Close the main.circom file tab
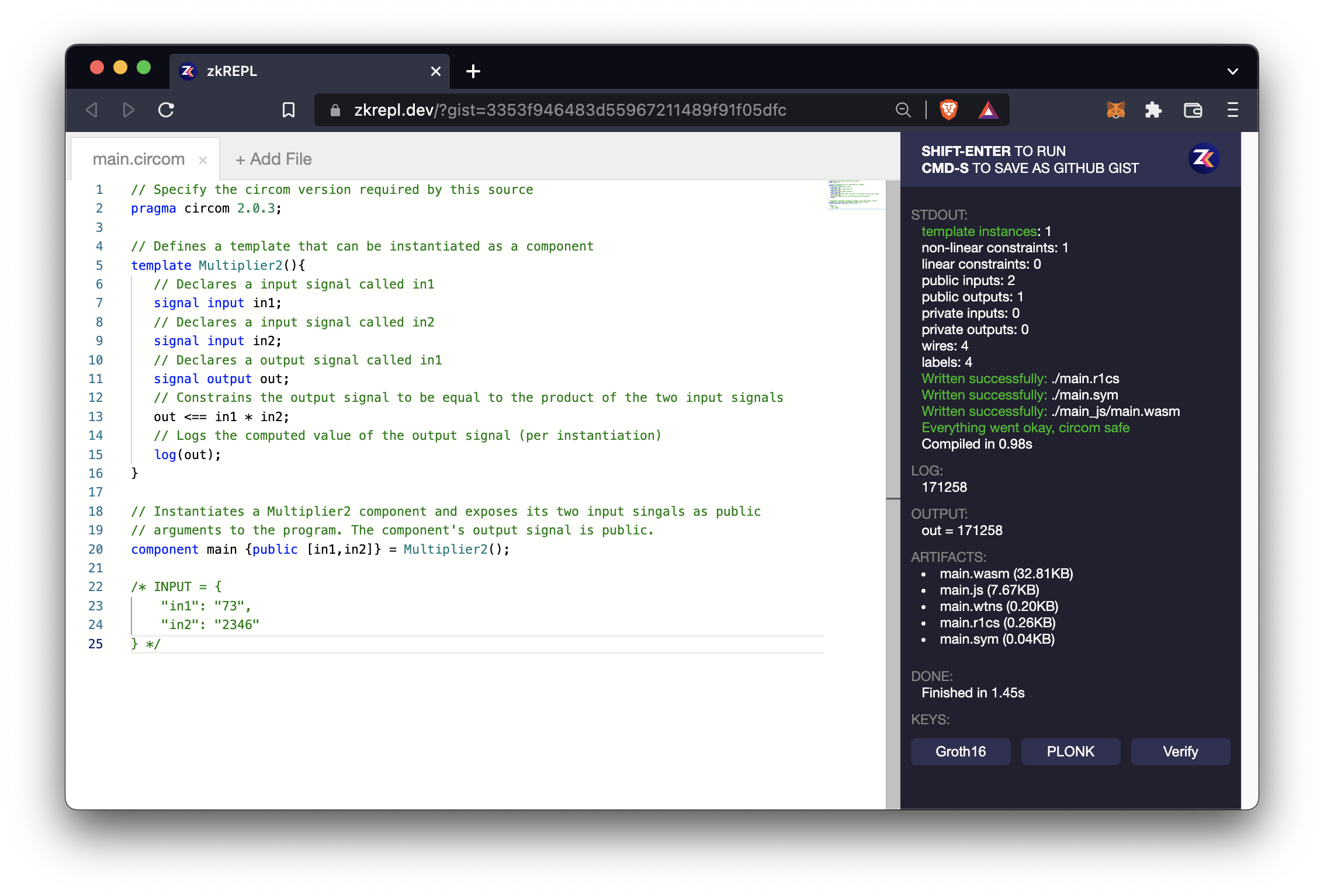The height and width of the screenshot is (896, 1324). coord(203,160)
